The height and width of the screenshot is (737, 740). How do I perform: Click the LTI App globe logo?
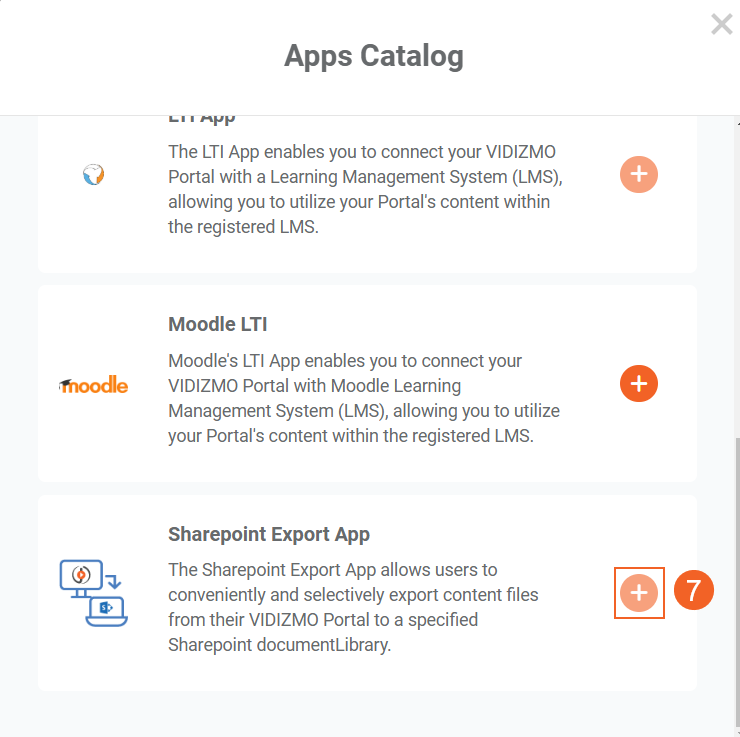coord(93,175)
